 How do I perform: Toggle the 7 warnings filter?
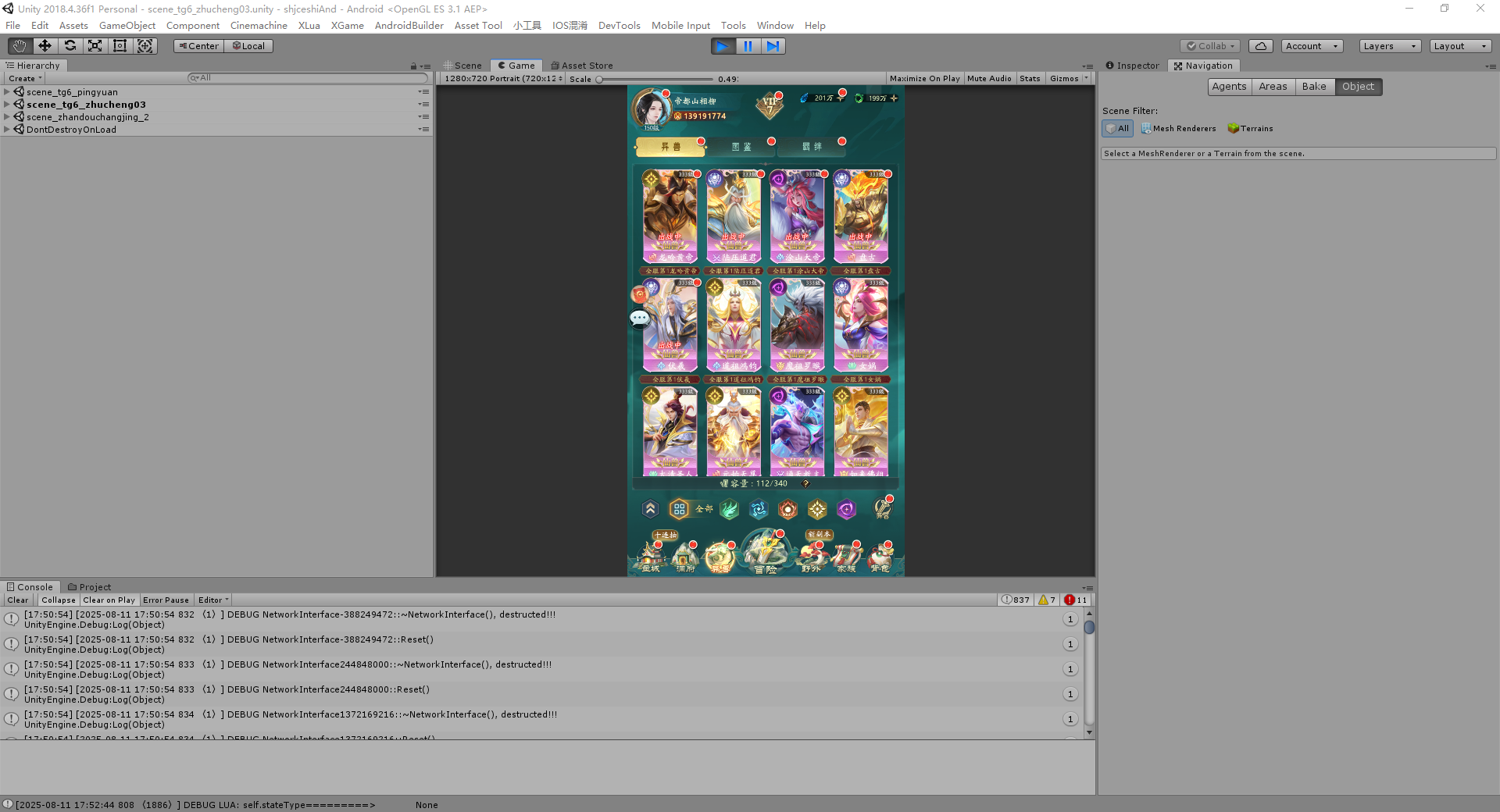(1047, 600)
